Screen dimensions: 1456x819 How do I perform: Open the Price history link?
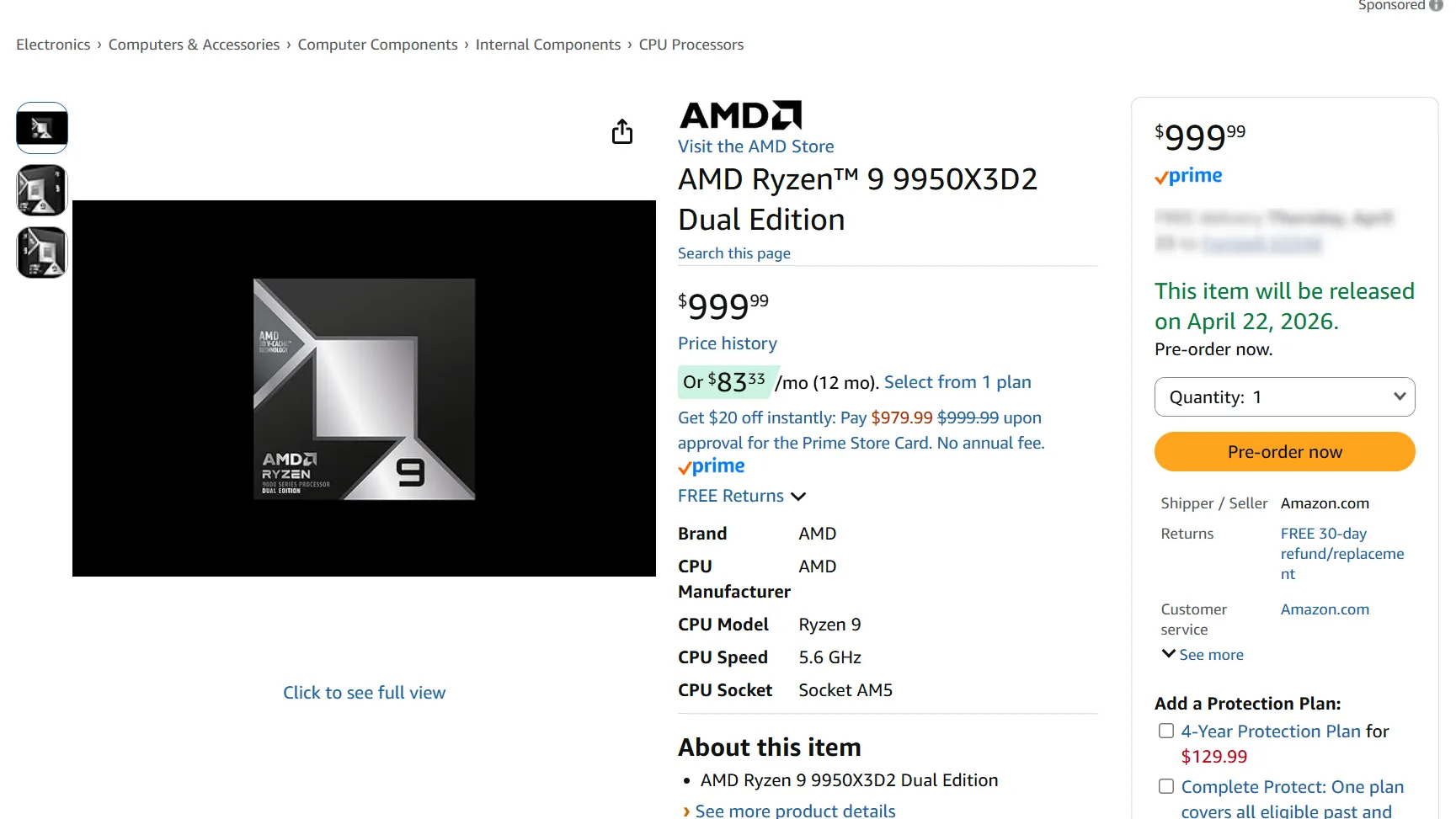tap(727, 343)
